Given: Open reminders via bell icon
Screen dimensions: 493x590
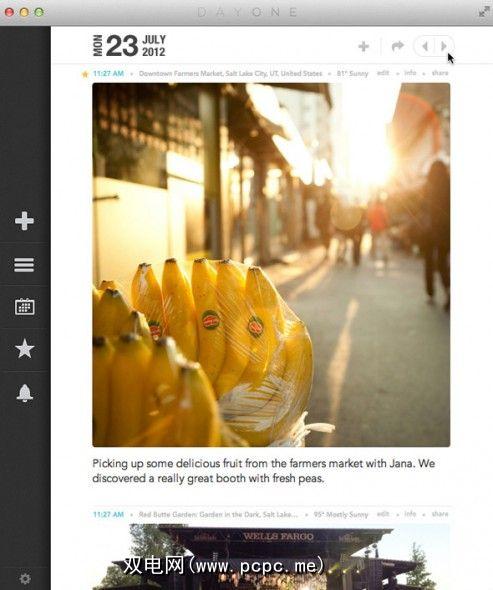Looking at the screenshot, I should pos(25,393).
